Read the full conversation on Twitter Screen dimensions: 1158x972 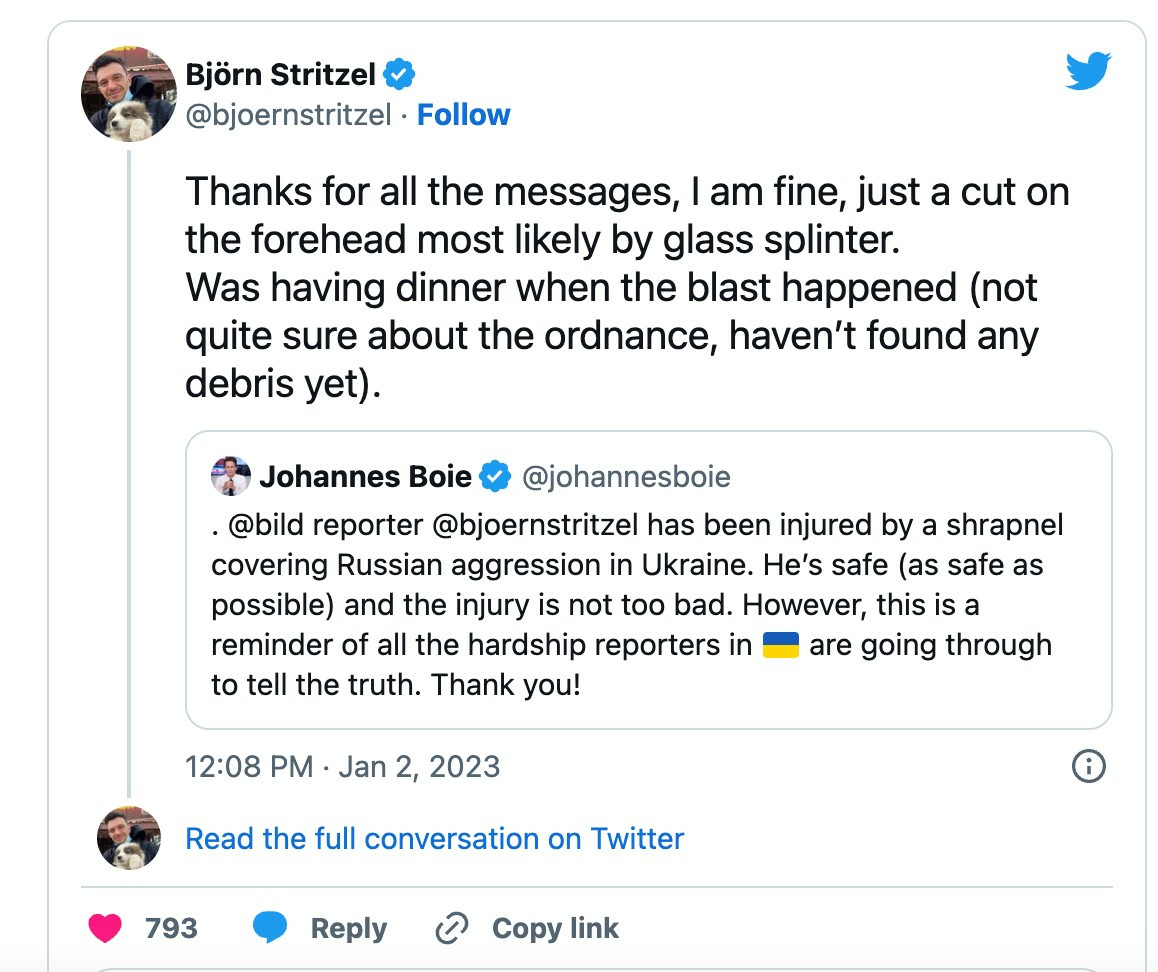click(x=434, y=839)
